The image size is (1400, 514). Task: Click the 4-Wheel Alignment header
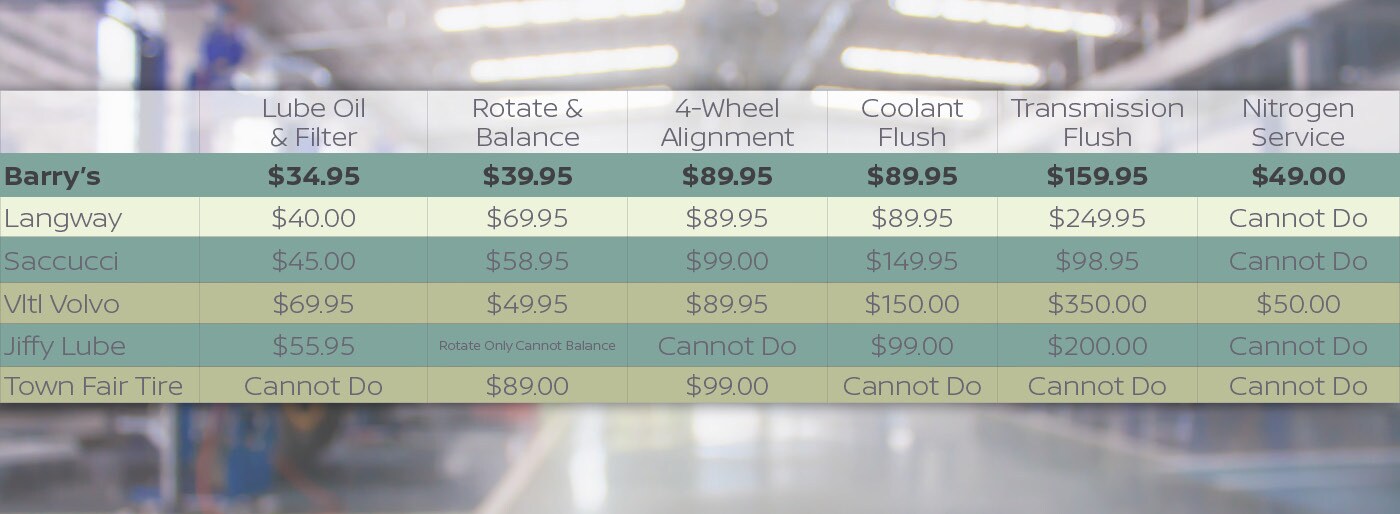tap(727, 122)
